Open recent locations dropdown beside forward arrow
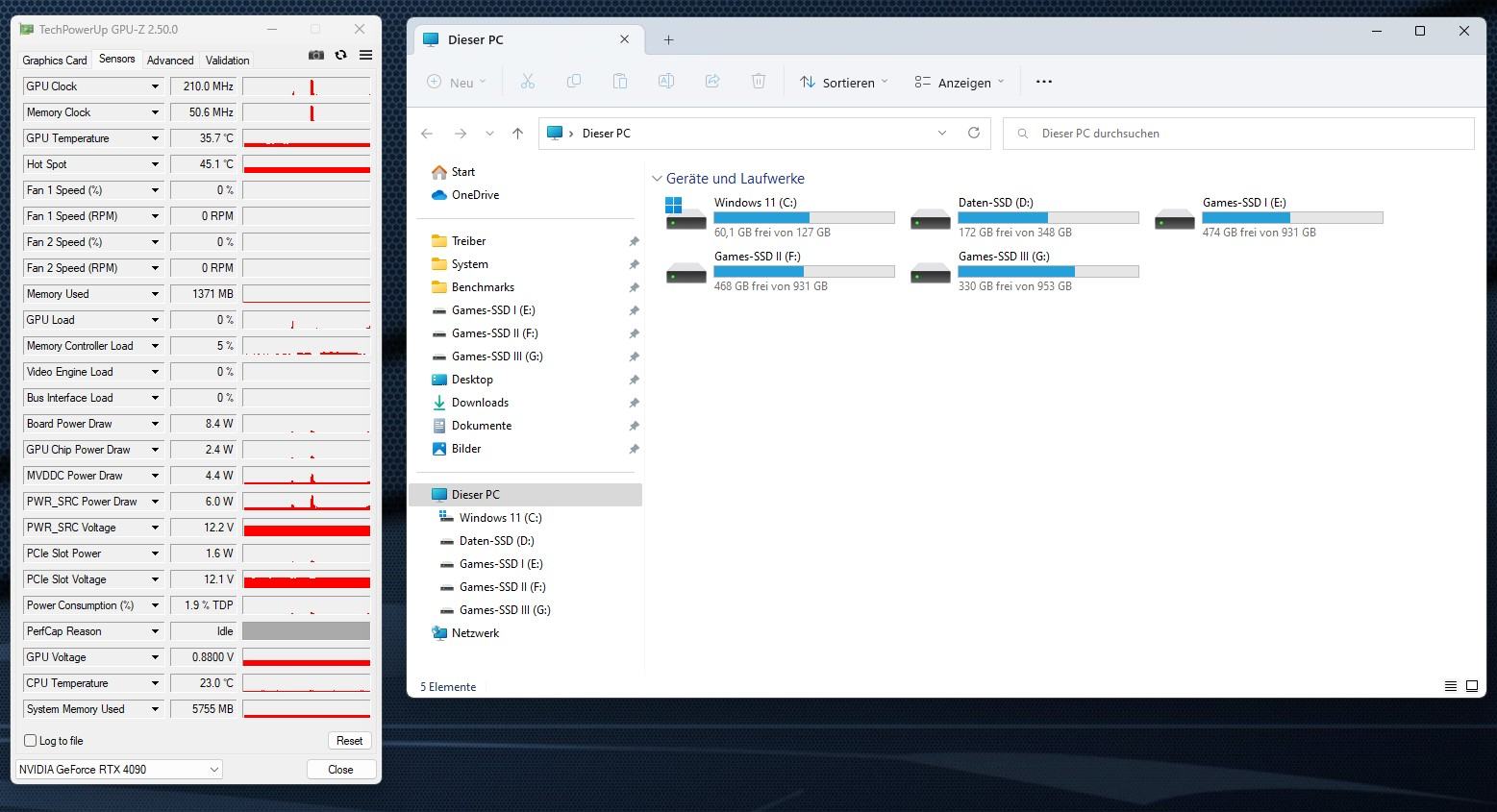The height and width of the screenshot is (812, 1497). point(489,134)
